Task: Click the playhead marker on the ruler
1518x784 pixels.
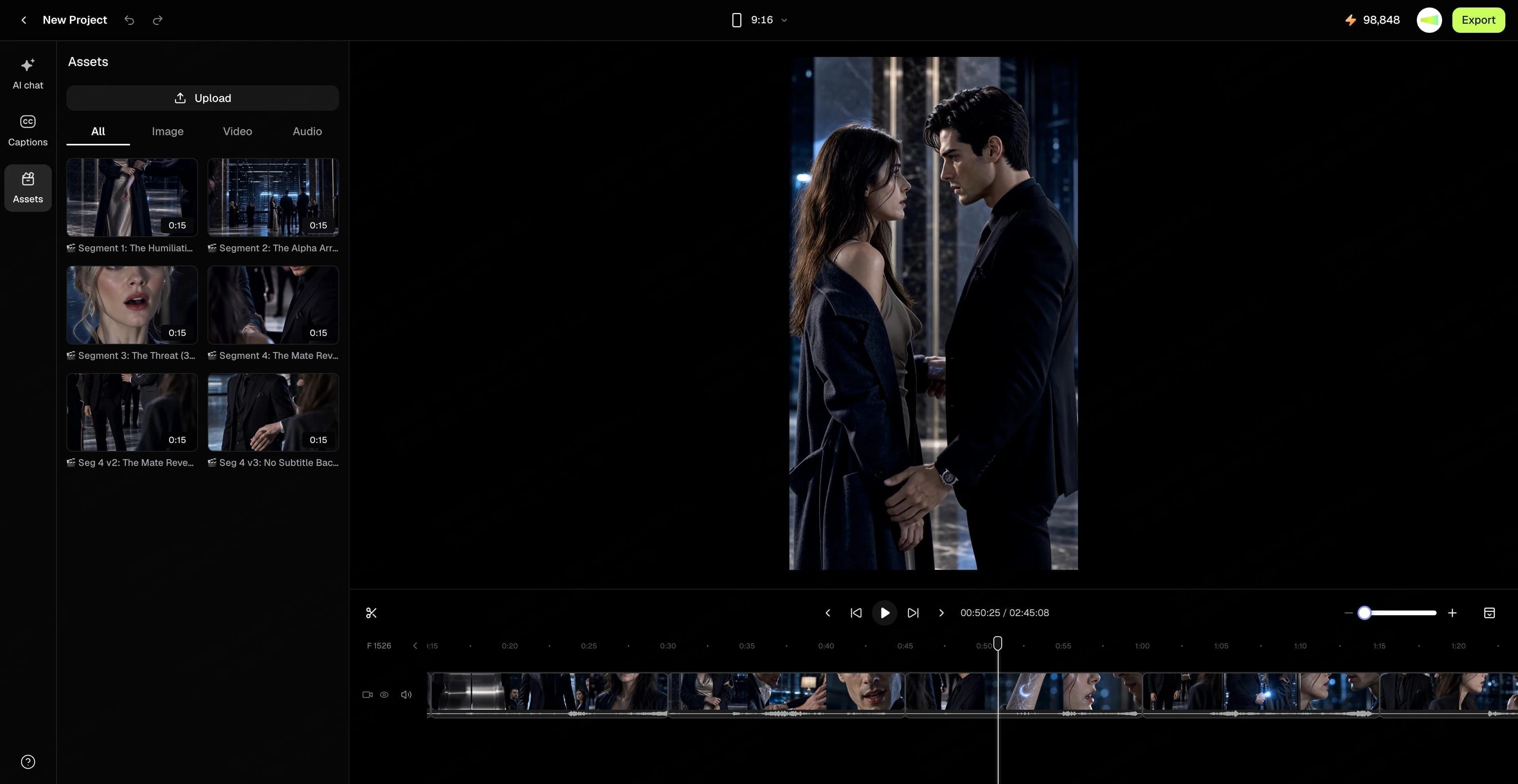Action: click(998, 643)
